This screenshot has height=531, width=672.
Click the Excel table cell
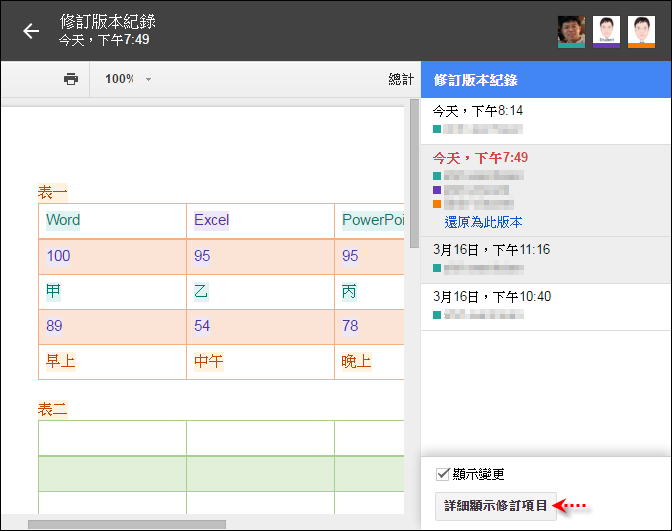(x=260, y=221)
